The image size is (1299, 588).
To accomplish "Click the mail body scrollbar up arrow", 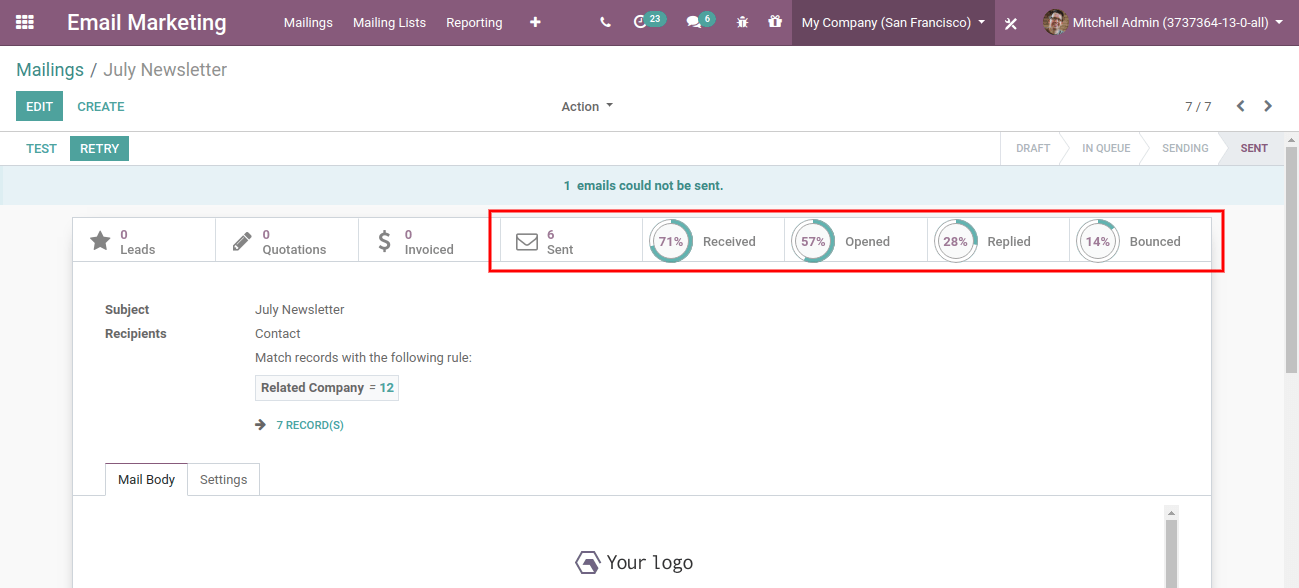I will click(x=1171, y=513).
